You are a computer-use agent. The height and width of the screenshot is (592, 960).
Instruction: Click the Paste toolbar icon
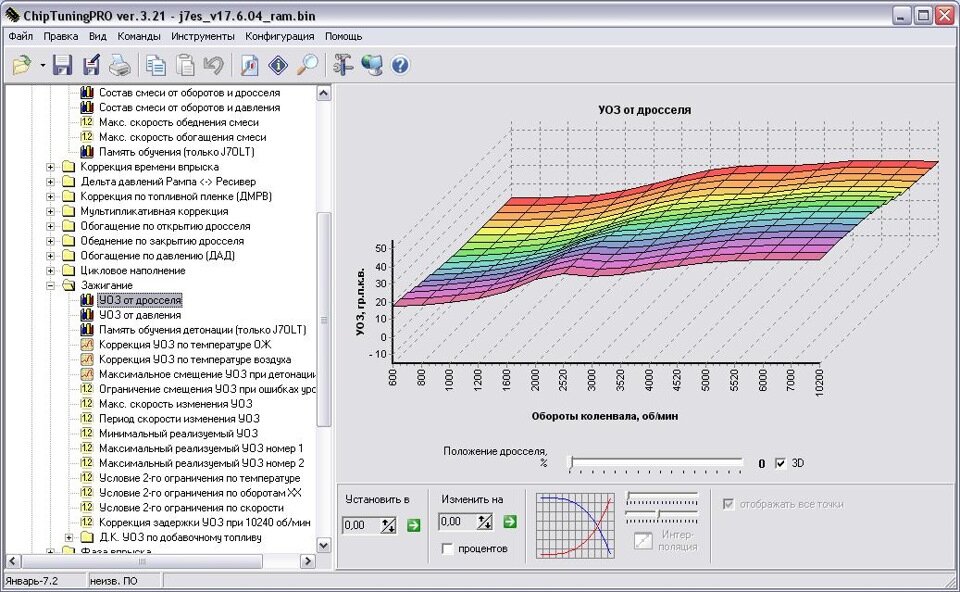coord(185,65)
